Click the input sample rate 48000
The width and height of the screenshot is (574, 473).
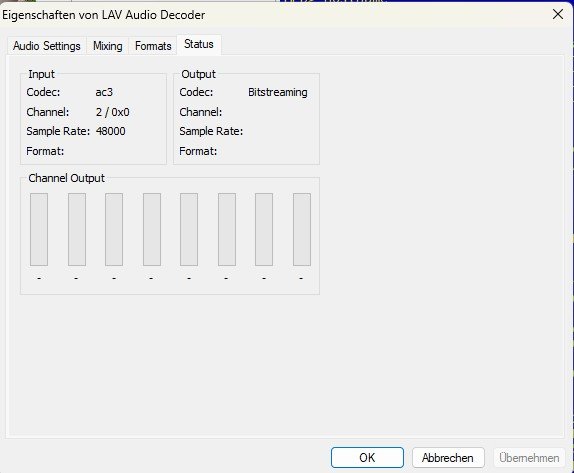point(111,131)
